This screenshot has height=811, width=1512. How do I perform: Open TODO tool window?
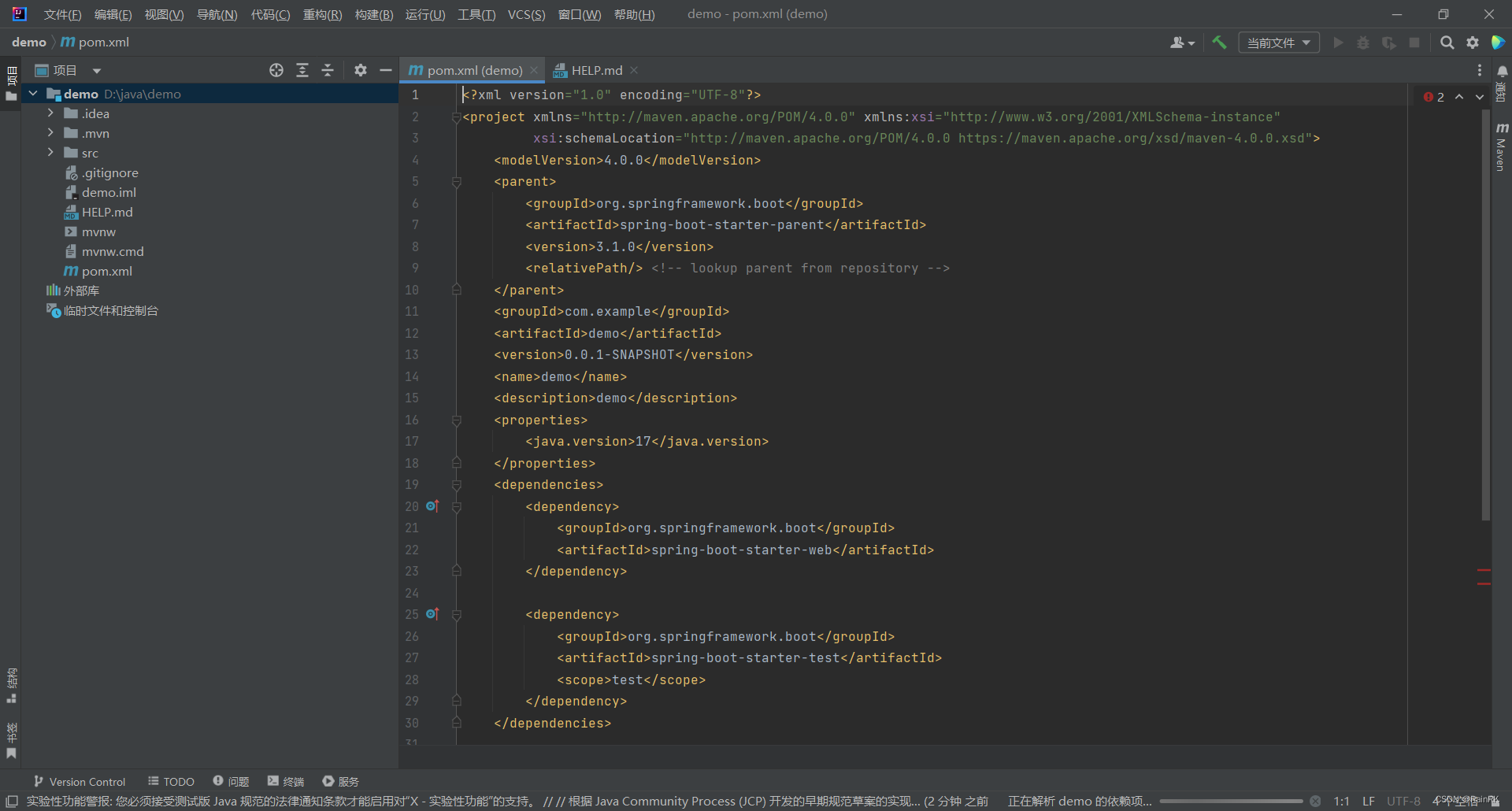pyautogui.click(x=171, y=781)
